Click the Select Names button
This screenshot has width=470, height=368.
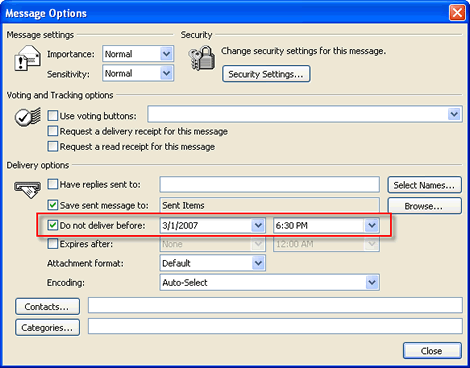click(424, 185)
